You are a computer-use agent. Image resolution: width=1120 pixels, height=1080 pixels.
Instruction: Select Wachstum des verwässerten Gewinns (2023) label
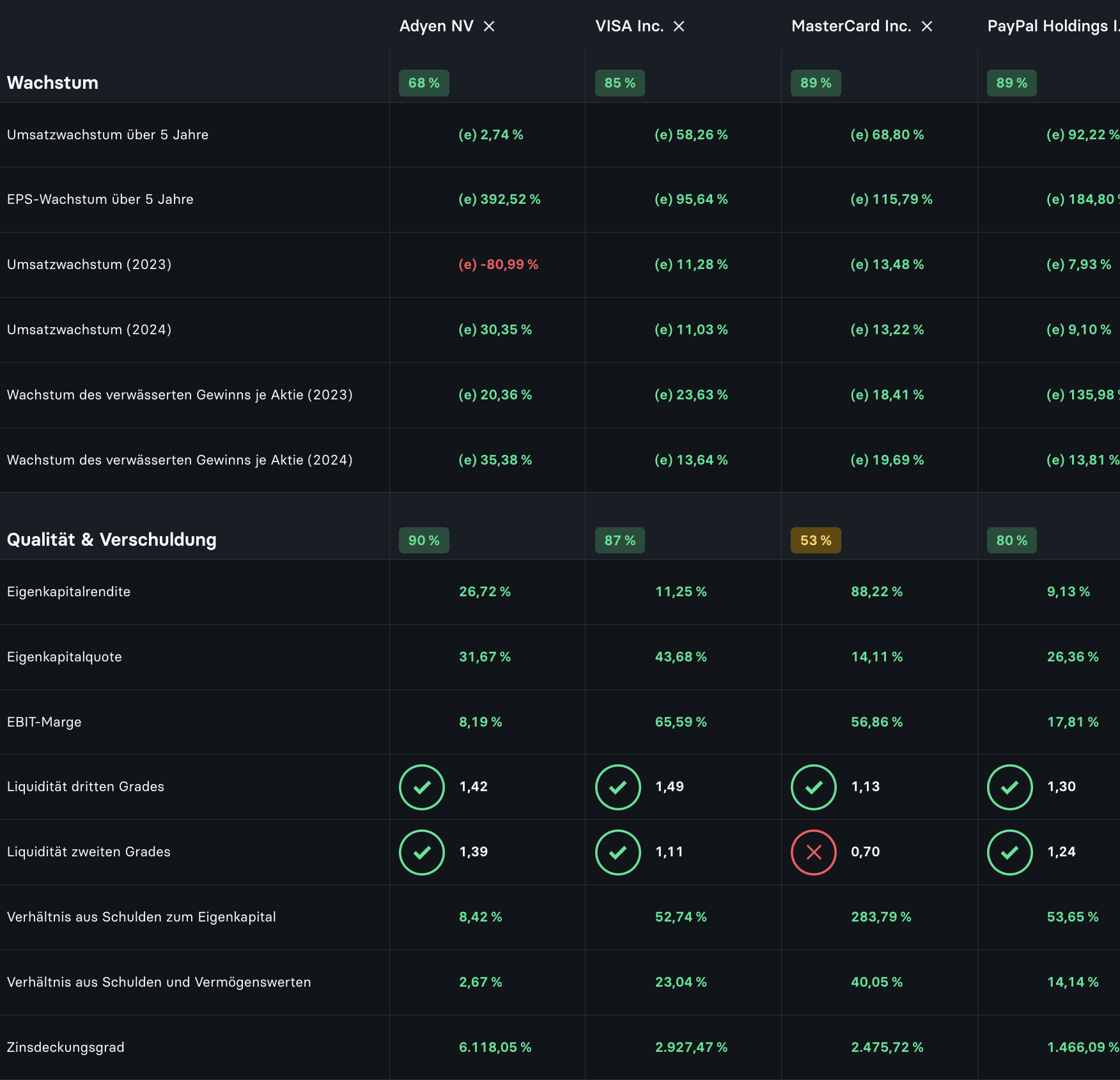(x=180, y=395)
